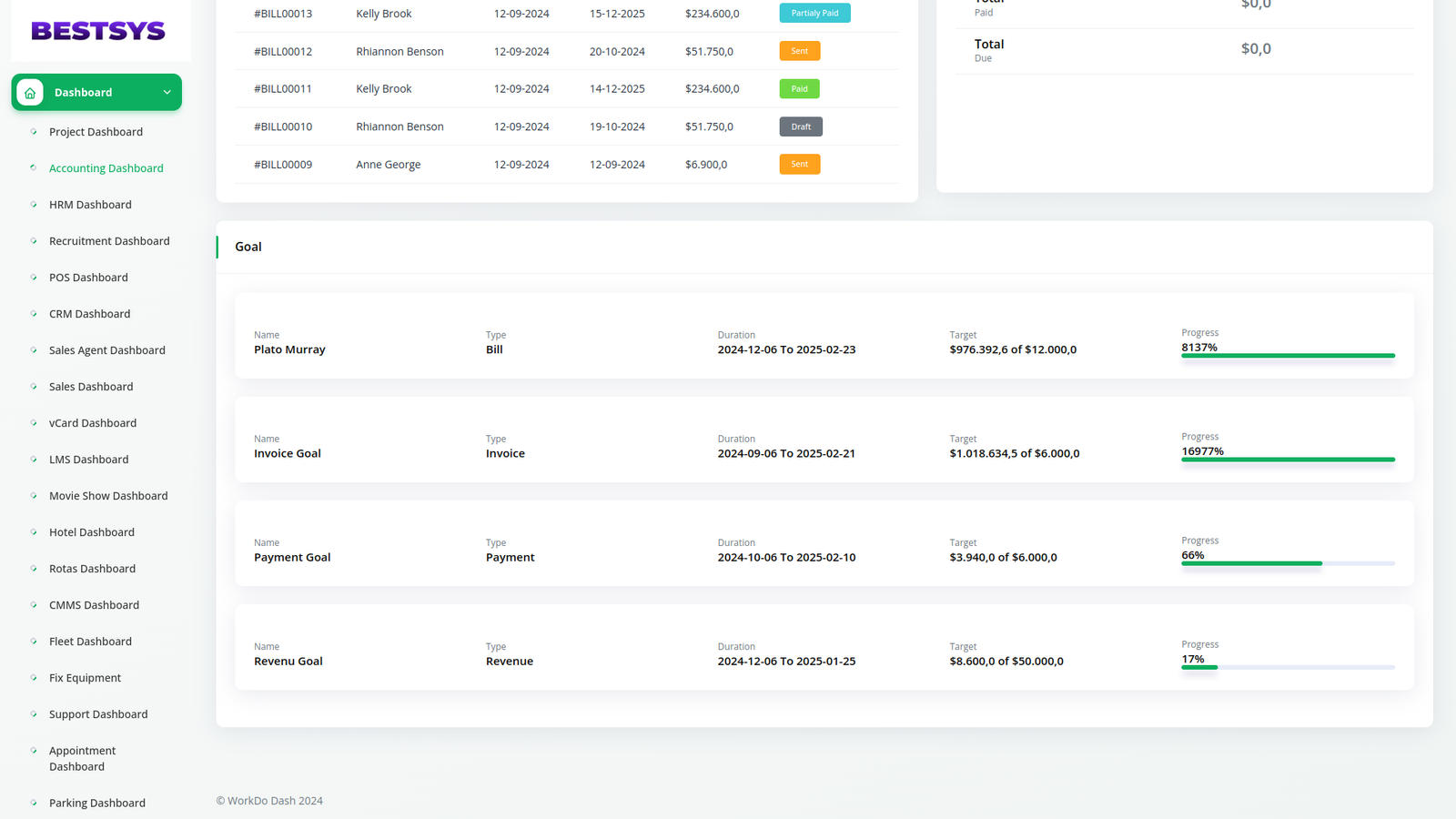Open Fleet Dashboard from sidebar
Screen dimensions: 1456x819
click(x=90, y=642)
